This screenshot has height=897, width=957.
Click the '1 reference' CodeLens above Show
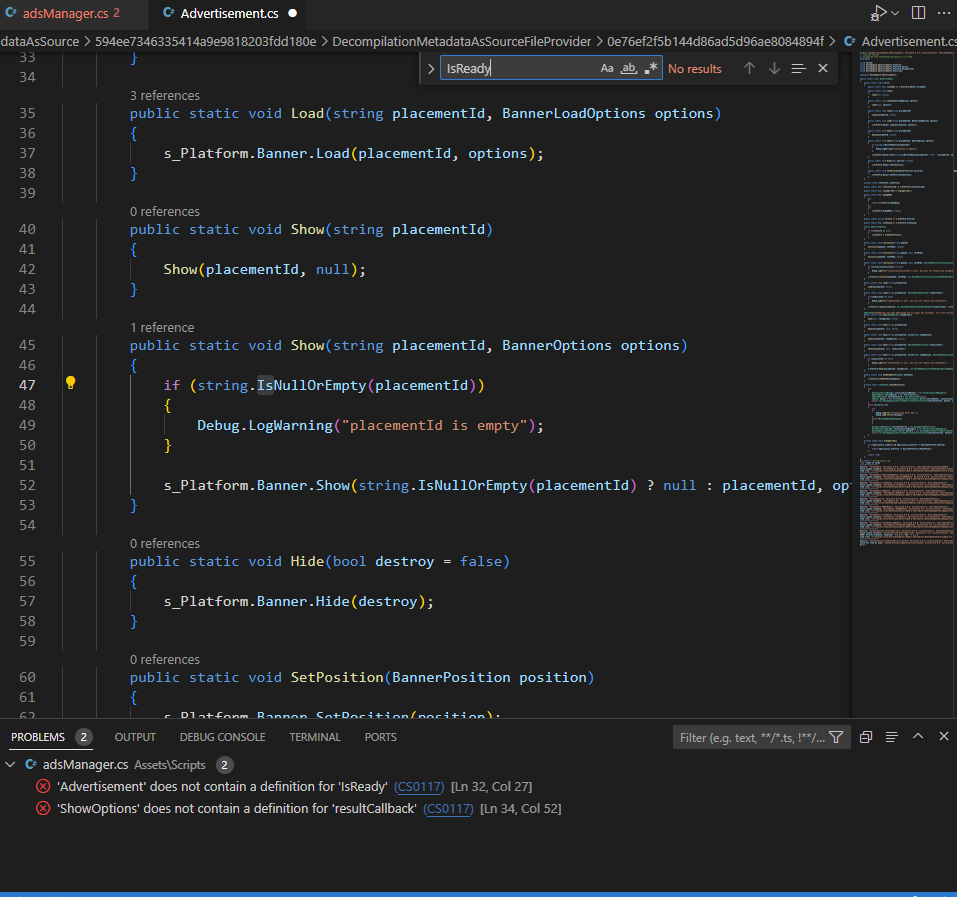[162, 327]
